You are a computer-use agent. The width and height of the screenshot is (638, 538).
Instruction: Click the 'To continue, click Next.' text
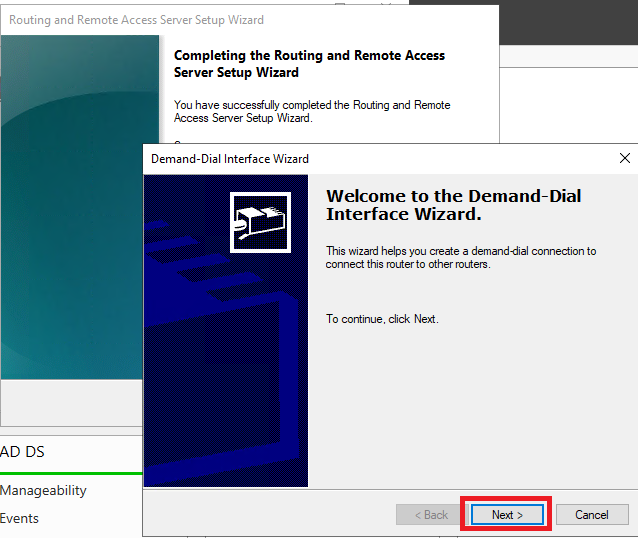[x=382, y=319]
